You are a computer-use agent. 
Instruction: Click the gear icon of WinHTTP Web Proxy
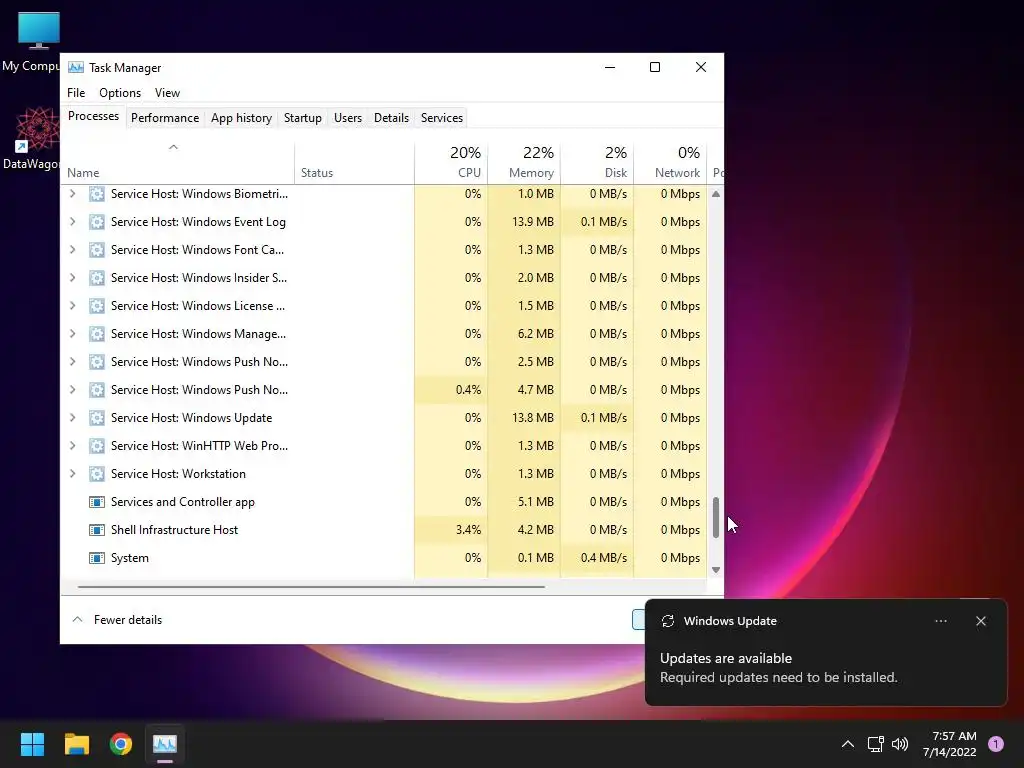pyautogui.click(x=97, y=446)
